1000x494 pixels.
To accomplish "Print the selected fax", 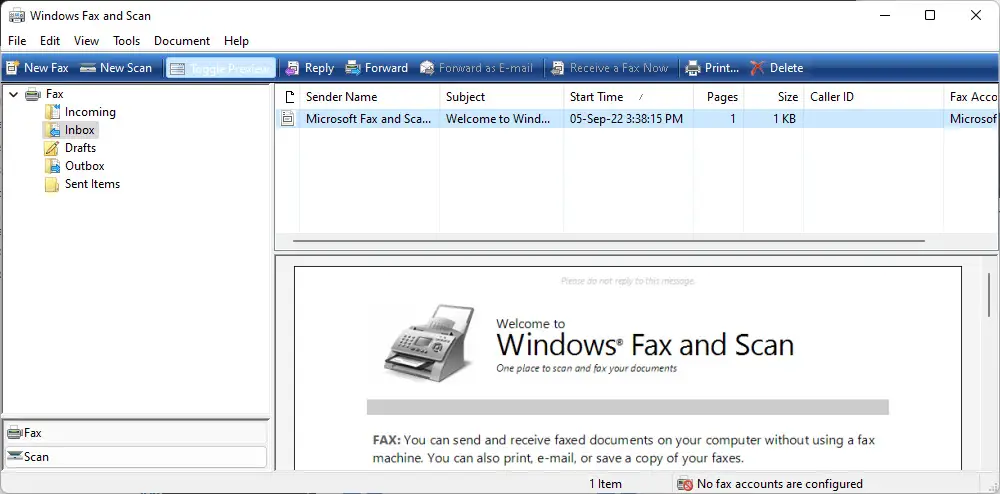I will [x=712, y=68].
